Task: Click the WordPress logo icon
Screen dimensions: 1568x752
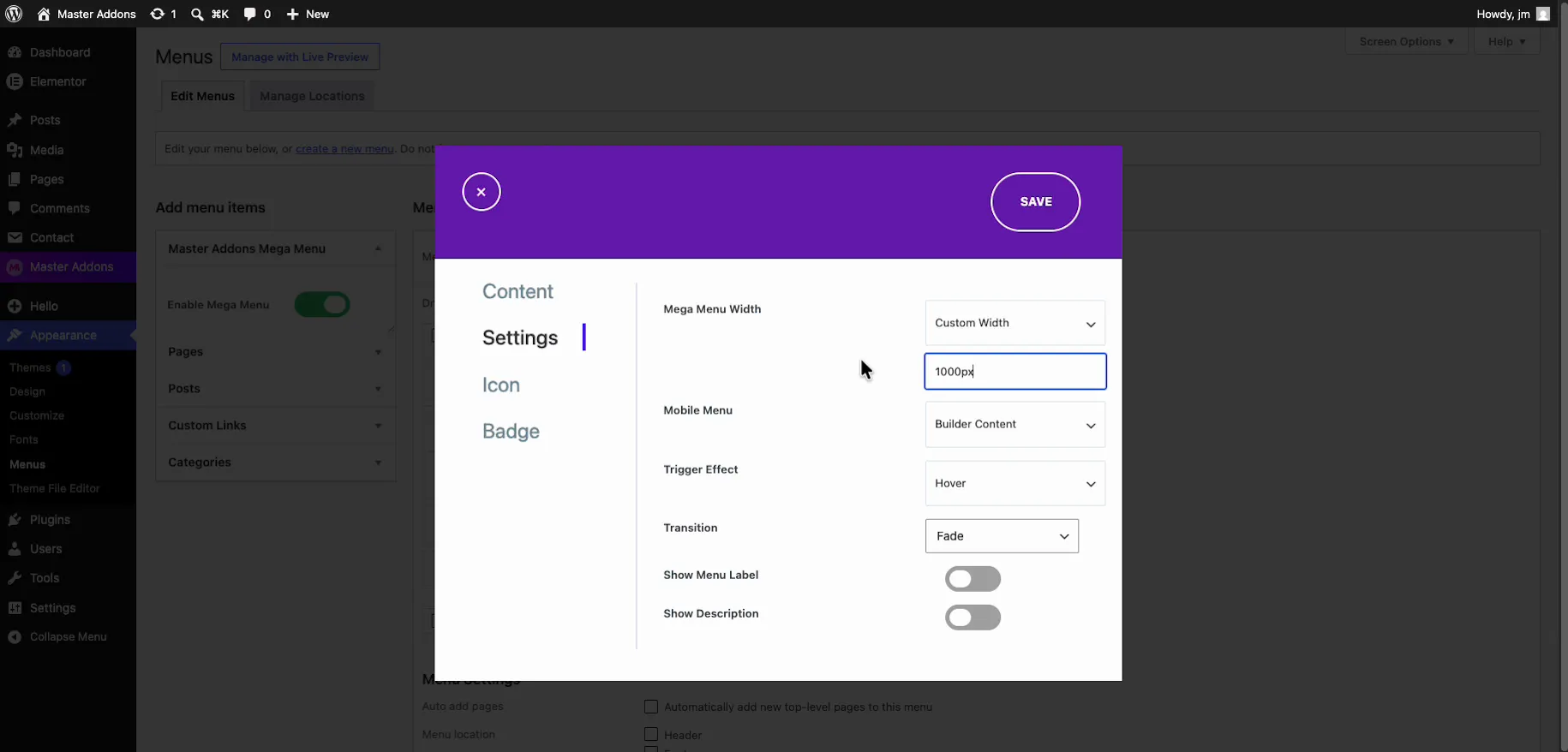Action: pyautogui.click(x=14, y=14)
